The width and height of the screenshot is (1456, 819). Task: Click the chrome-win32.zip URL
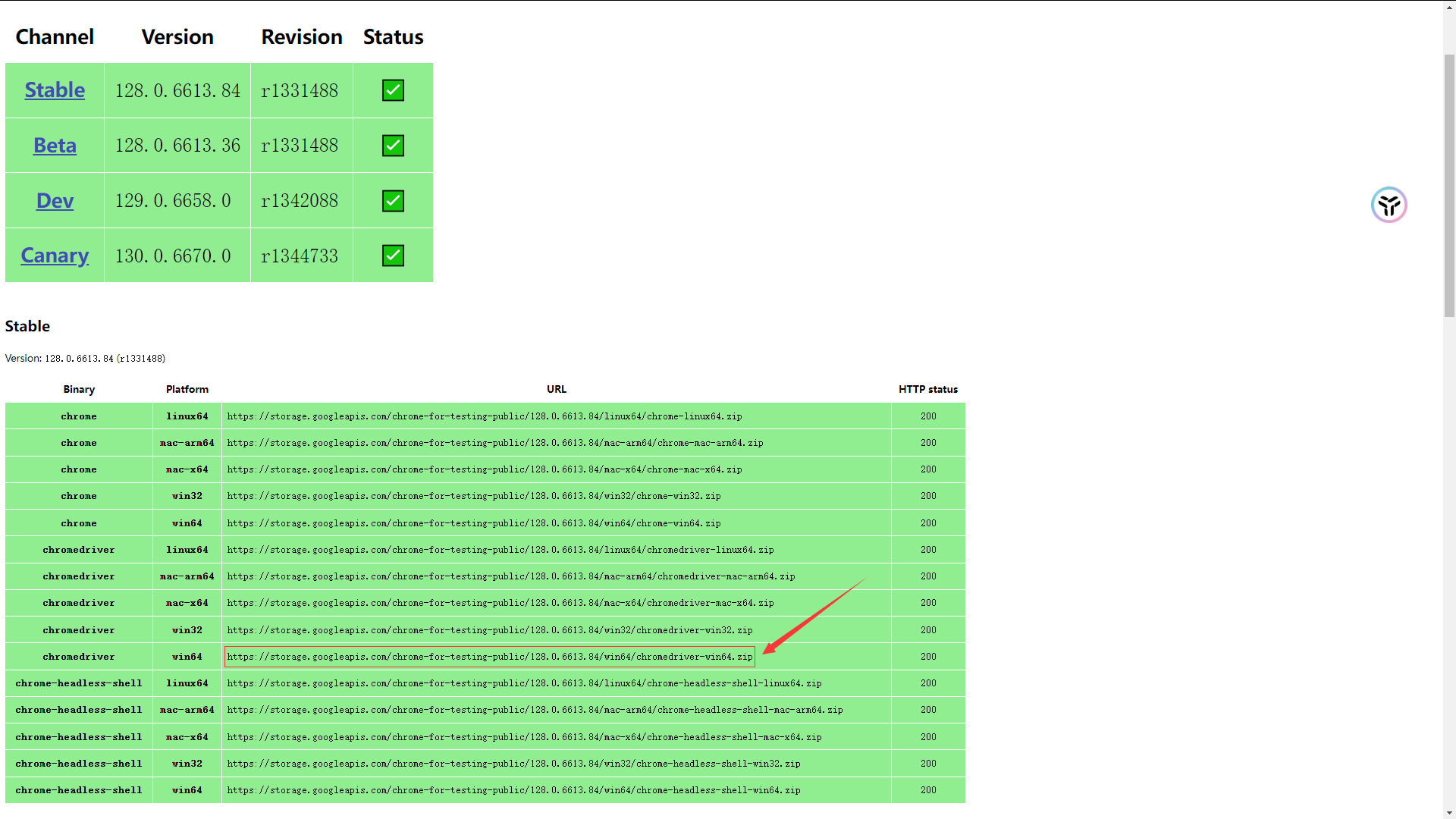[x=474, y=496]
